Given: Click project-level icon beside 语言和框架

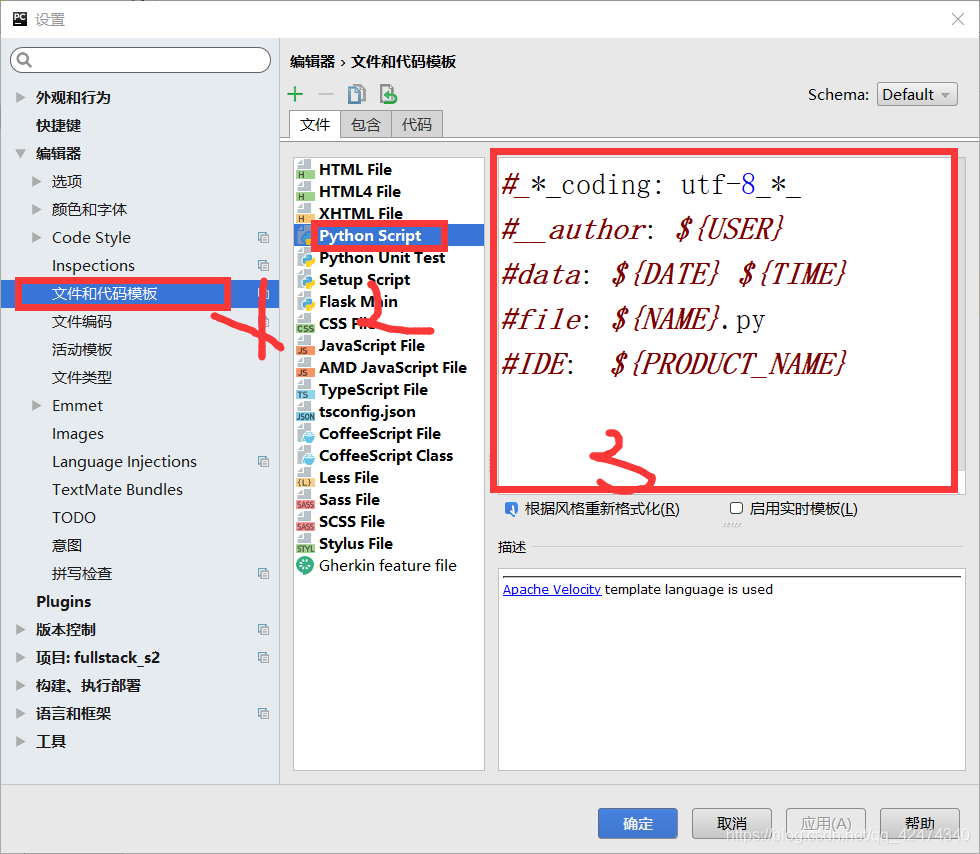Looking at the screenshot, I should pos(263,713).
